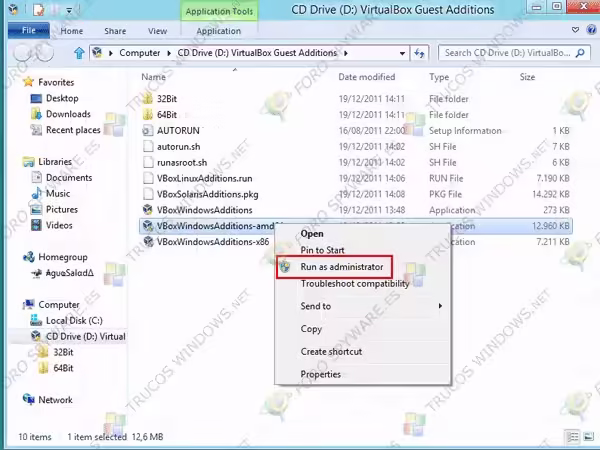Sort by the Size column header
The width and height of the screenshot is (600, 450).
[x=527, y=77]
